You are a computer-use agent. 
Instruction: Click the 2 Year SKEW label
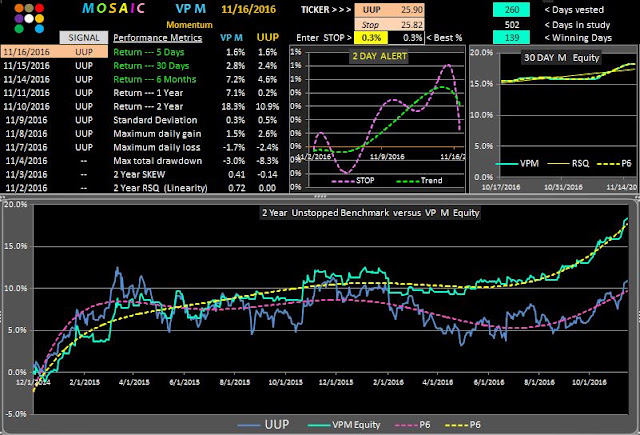tap(139, 174)
